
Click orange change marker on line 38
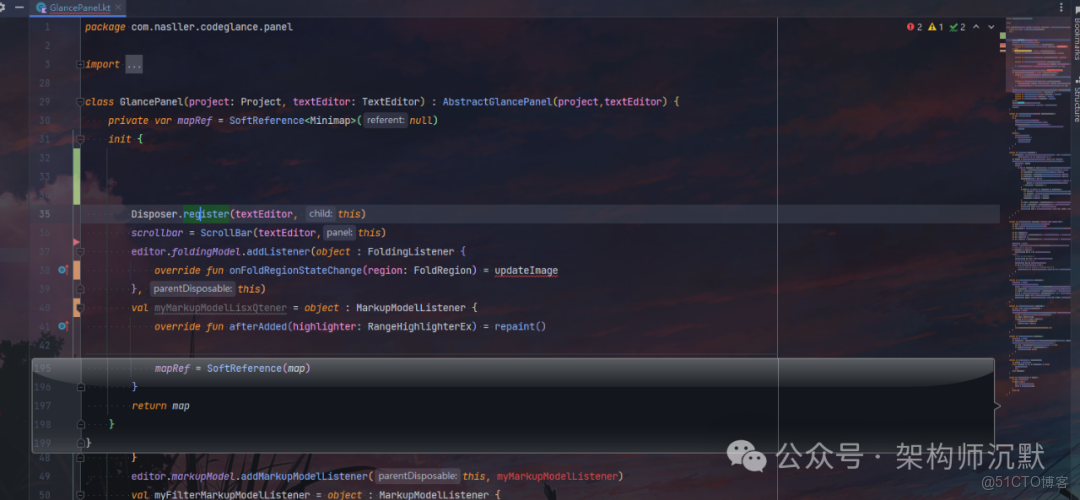[76, 270]
